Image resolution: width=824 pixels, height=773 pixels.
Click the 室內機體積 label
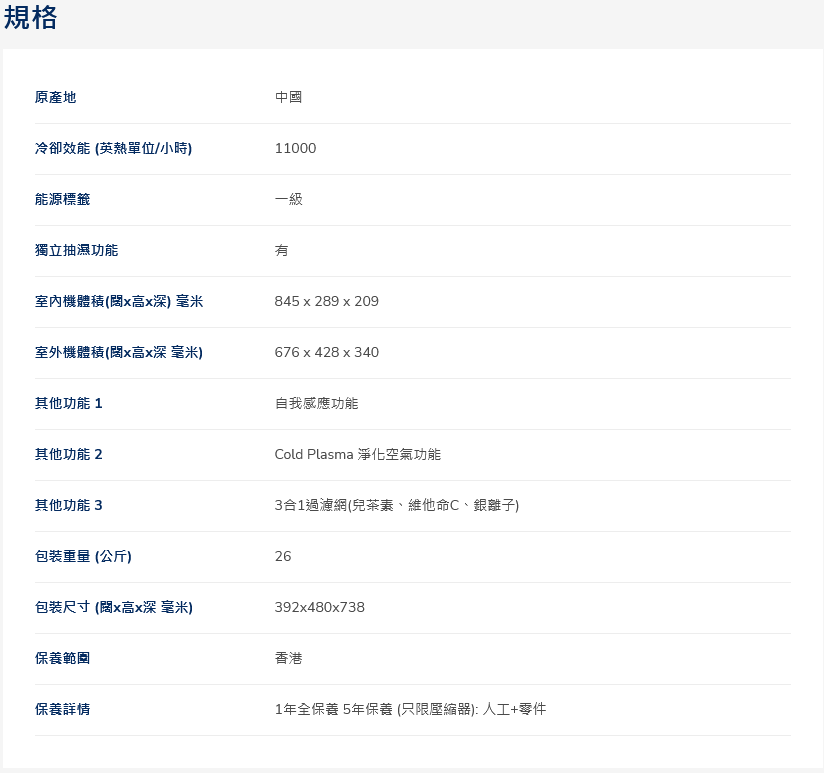pos(118,301)
